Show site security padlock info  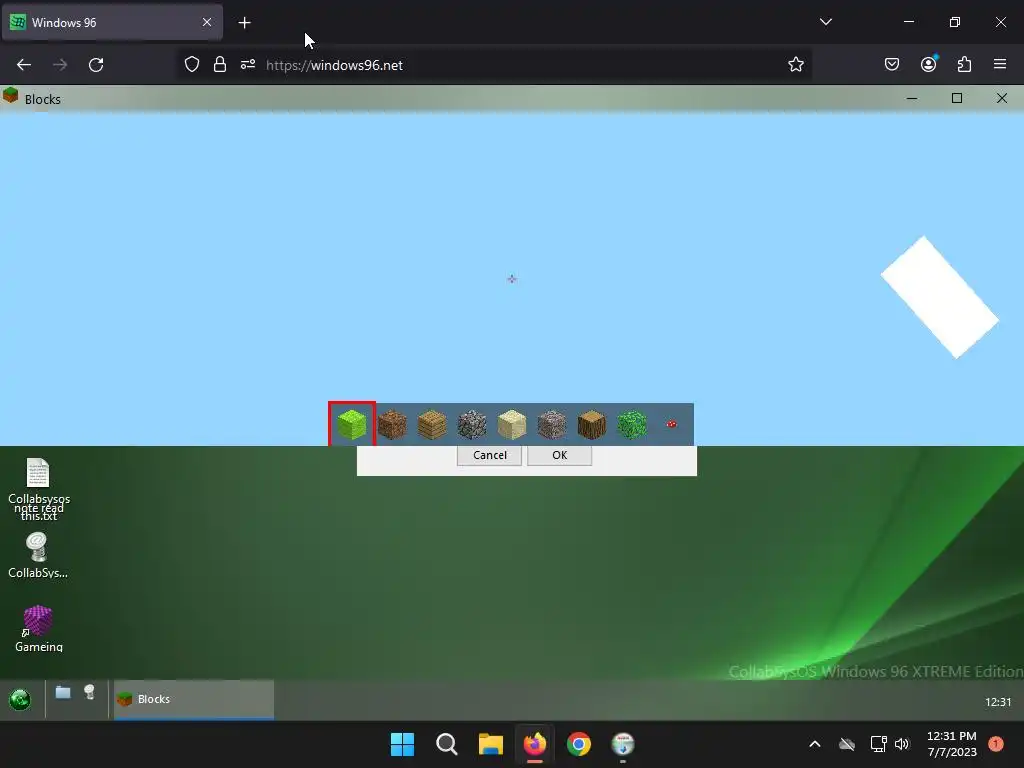[x=220, y=65]
